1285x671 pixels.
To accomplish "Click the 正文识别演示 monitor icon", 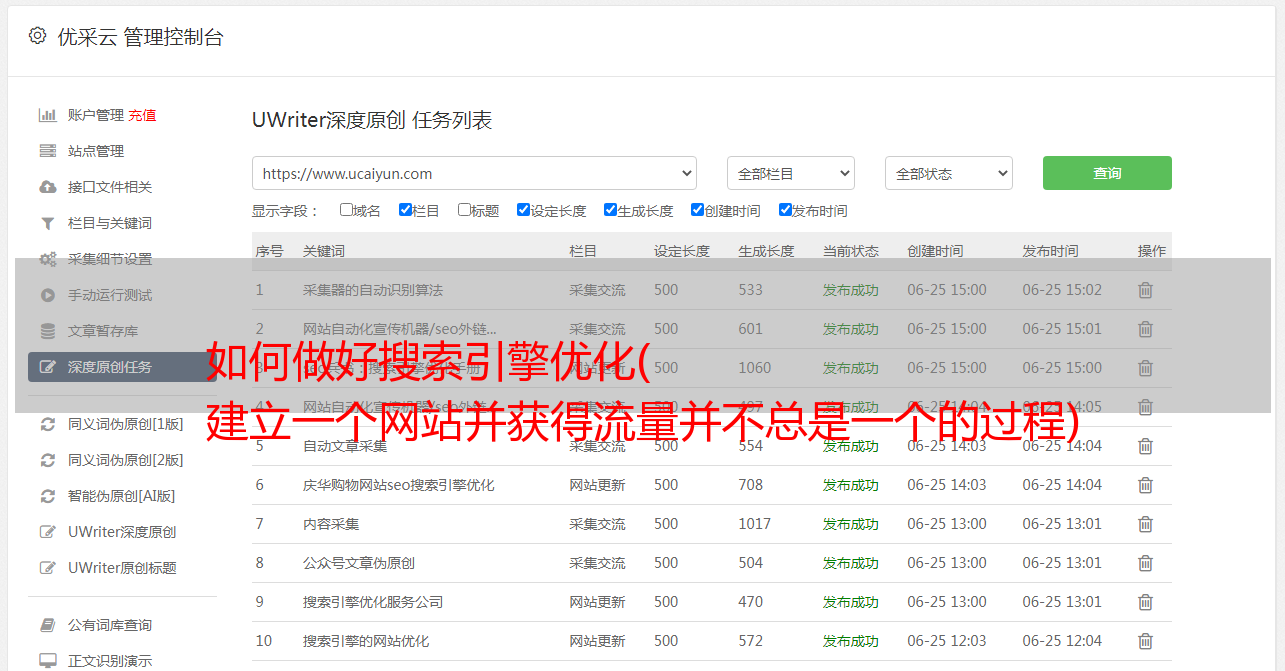I will pos(47,661).
